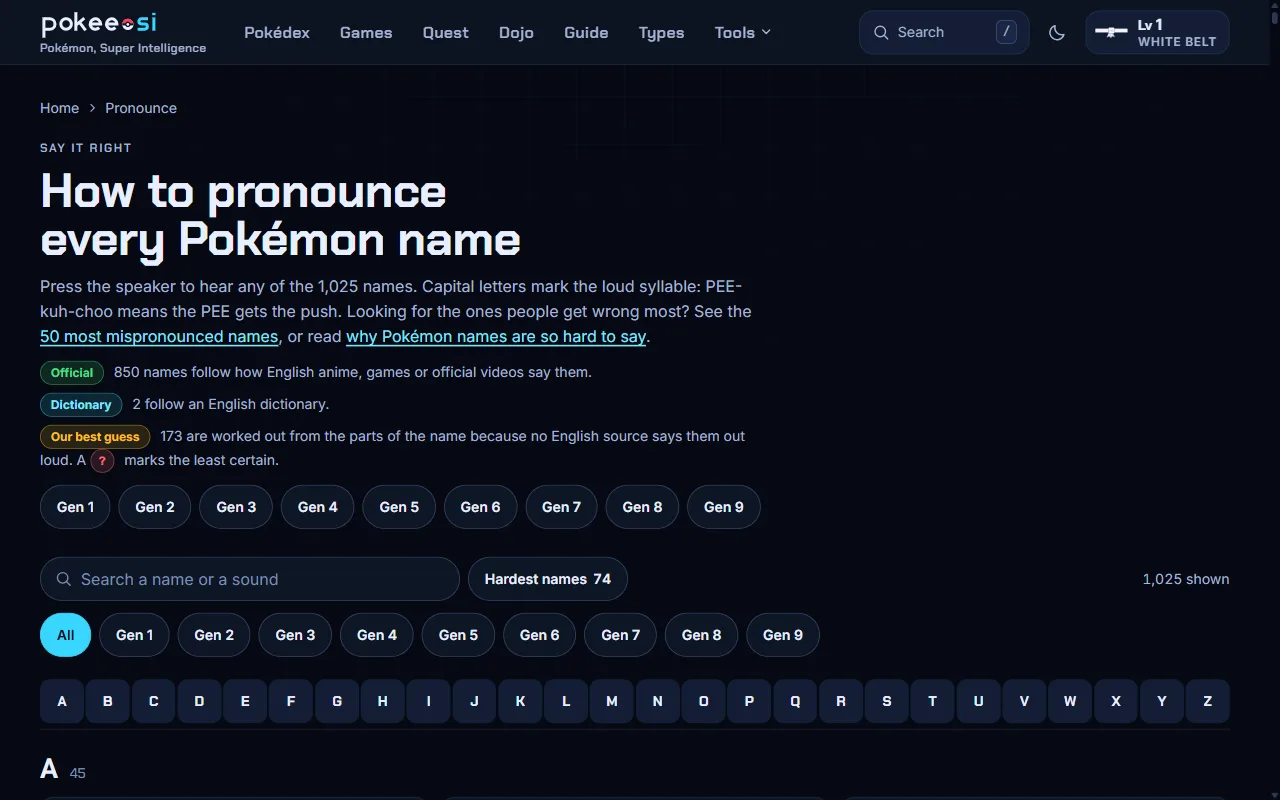Select the All generation filter

point(66,635)
